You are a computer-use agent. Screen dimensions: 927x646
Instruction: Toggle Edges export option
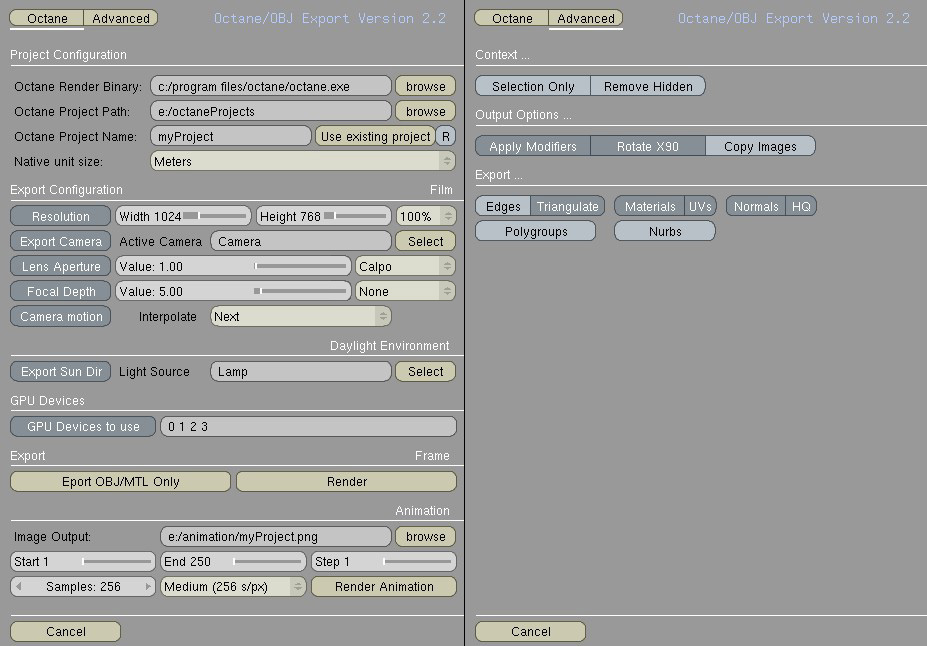point(503,206)
